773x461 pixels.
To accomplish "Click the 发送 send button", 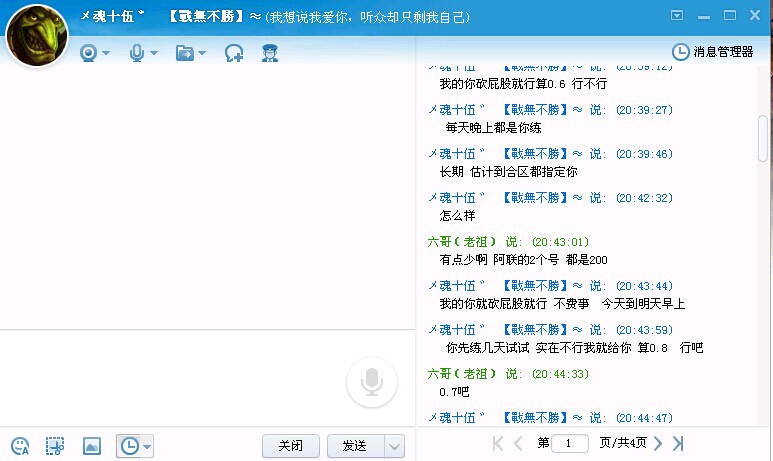I will pyautogui.click(x=354, y=446).
